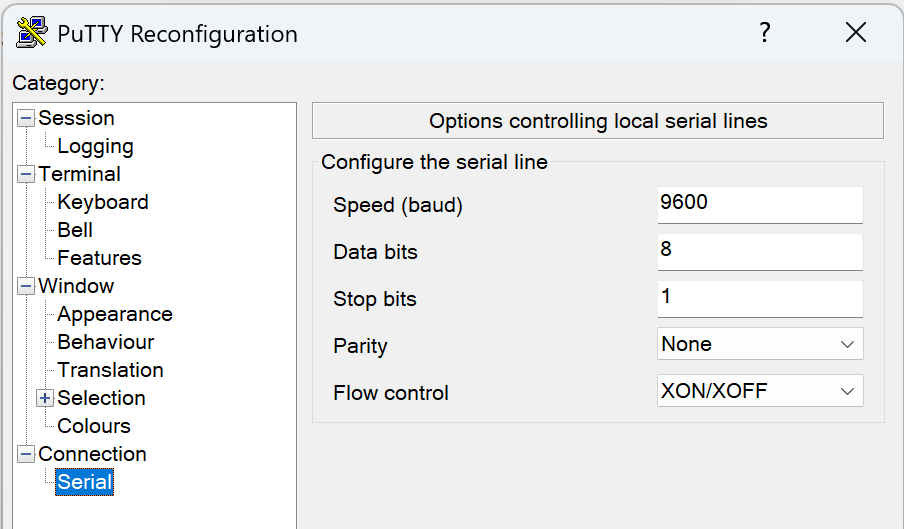Collapse the Session tree node
Image resolution: width=904 pixels, height=529 pixels.
[x=26, y=118]
